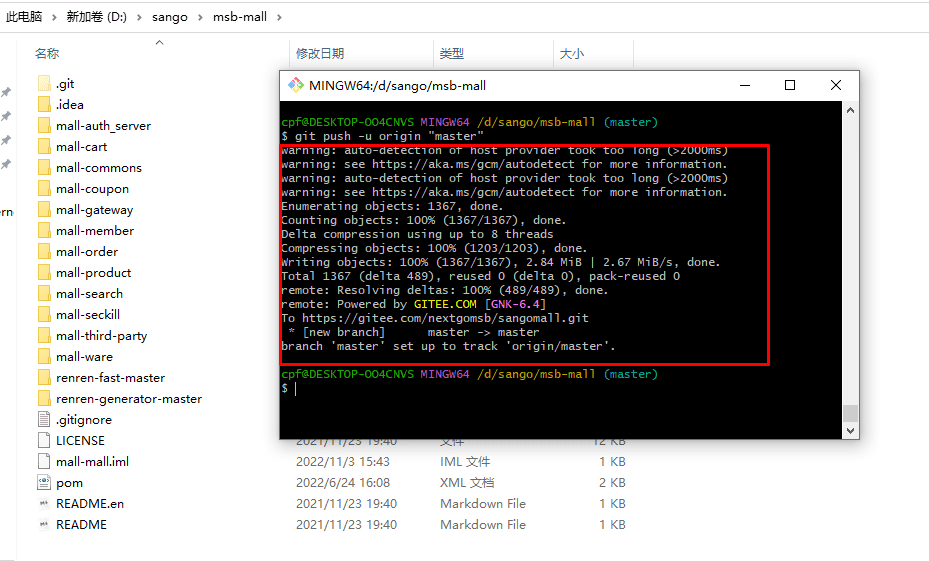929x561 pixels.
Task: Expand the chevron after 此电脑 breadcrumb
Action: pos(54,17)
